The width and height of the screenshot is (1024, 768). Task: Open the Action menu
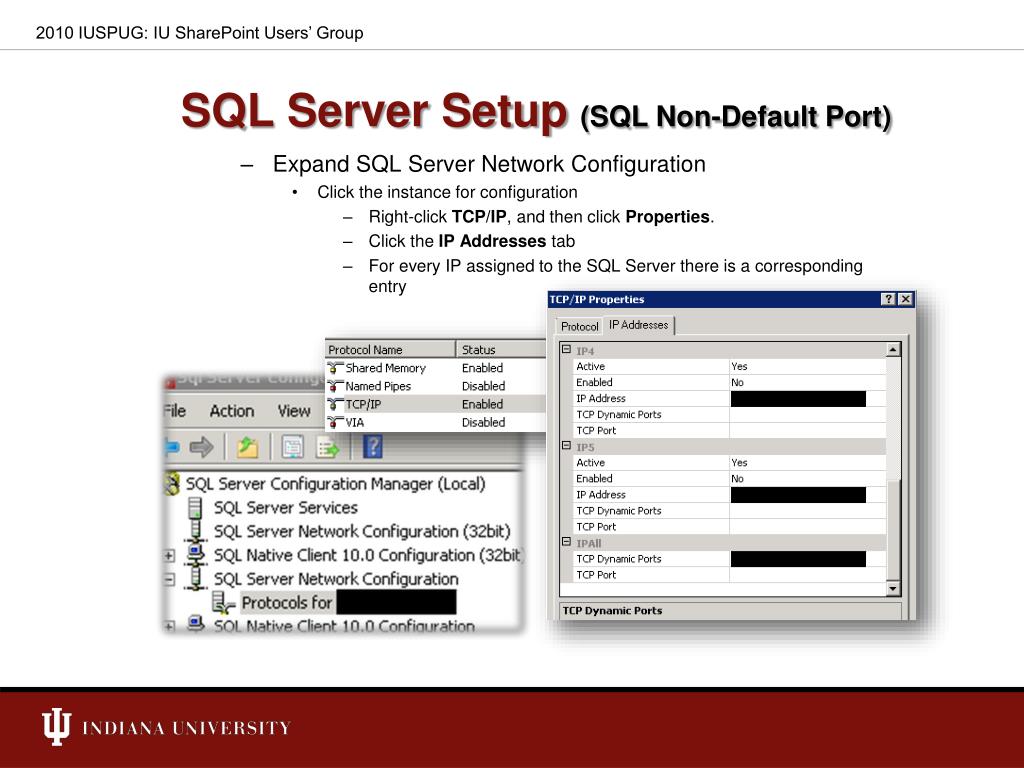(232, 411)
